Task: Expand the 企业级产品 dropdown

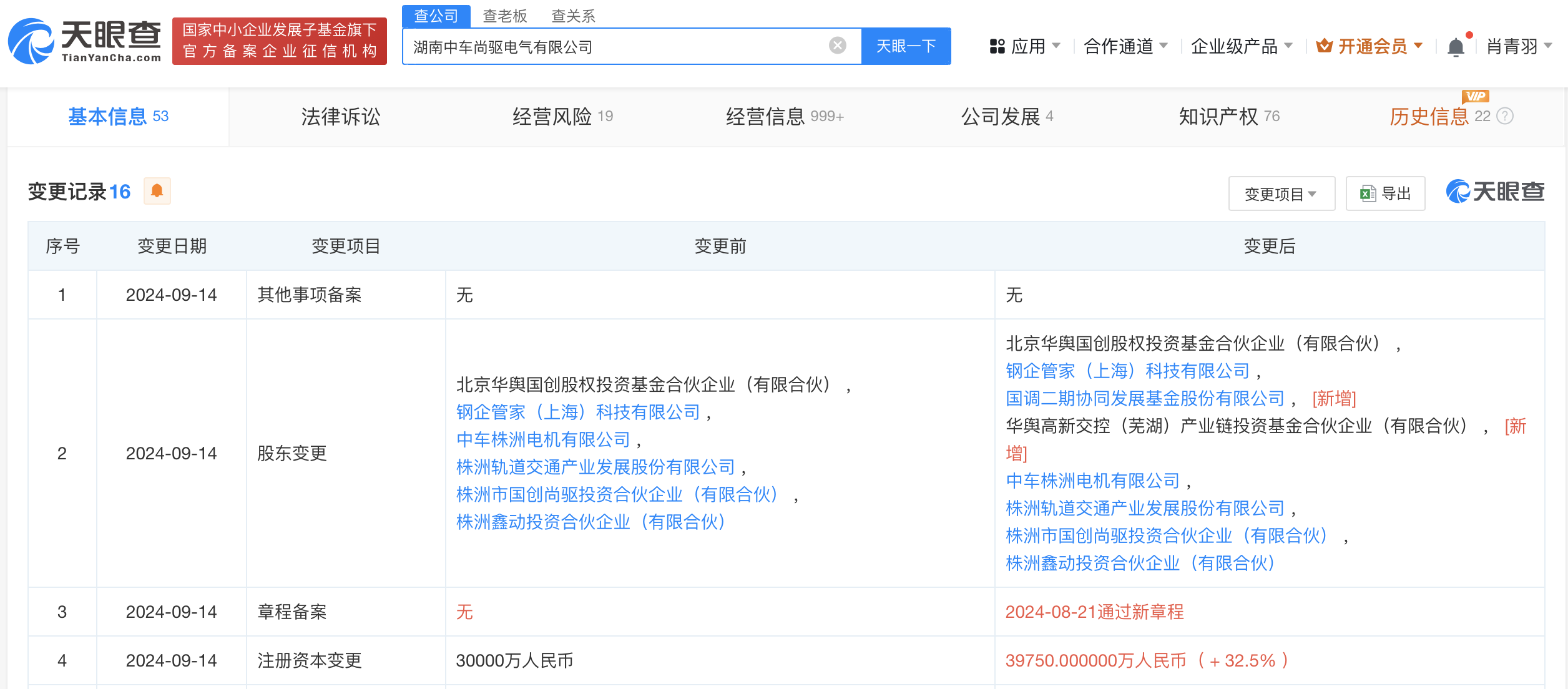Action: (1242, 46)
